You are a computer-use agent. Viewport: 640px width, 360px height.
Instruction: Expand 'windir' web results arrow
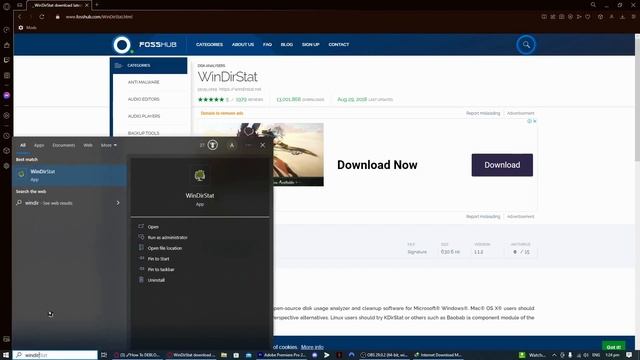point(118,203)
